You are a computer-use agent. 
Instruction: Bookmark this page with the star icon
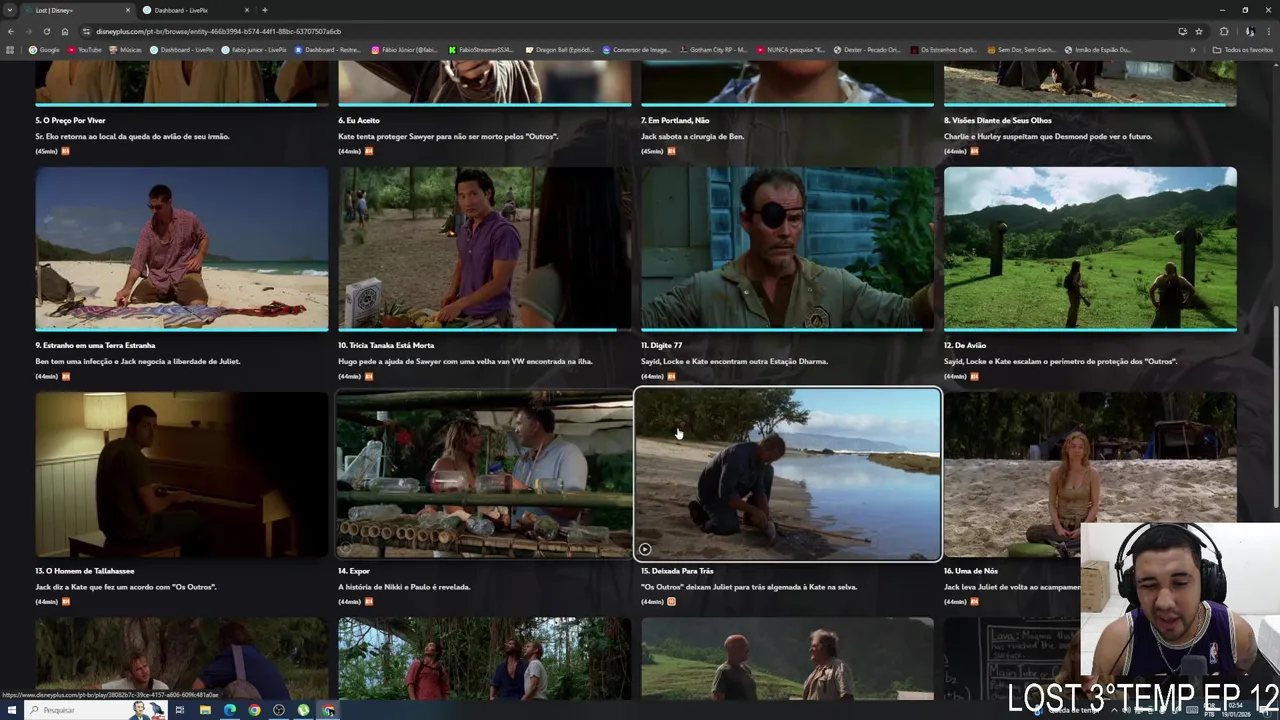tap(1198, 31)
